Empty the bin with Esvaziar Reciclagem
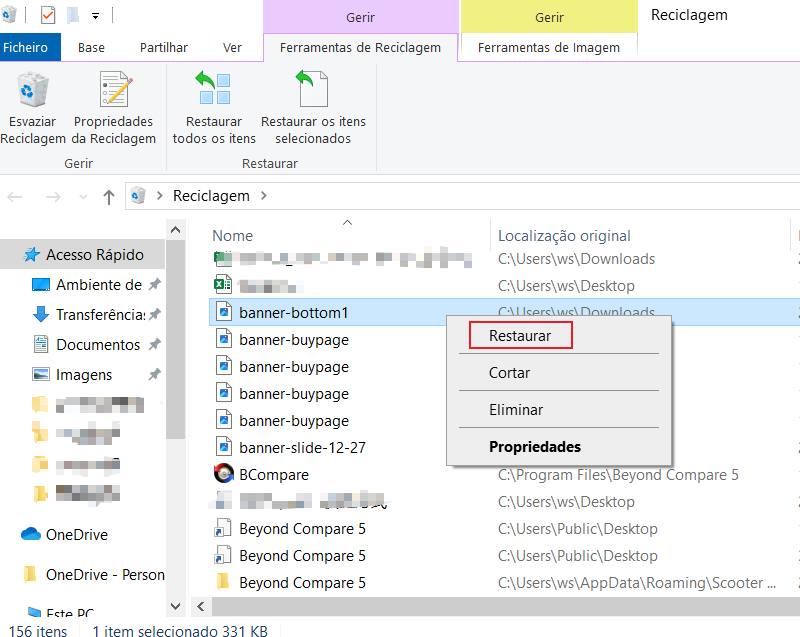 (x=31, y=105)
